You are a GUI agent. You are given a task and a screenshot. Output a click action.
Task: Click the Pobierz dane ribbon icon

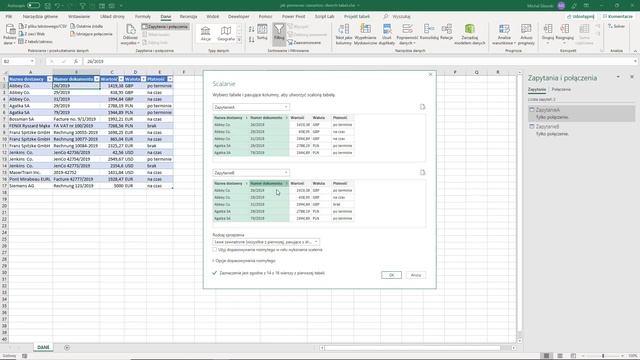10,34
